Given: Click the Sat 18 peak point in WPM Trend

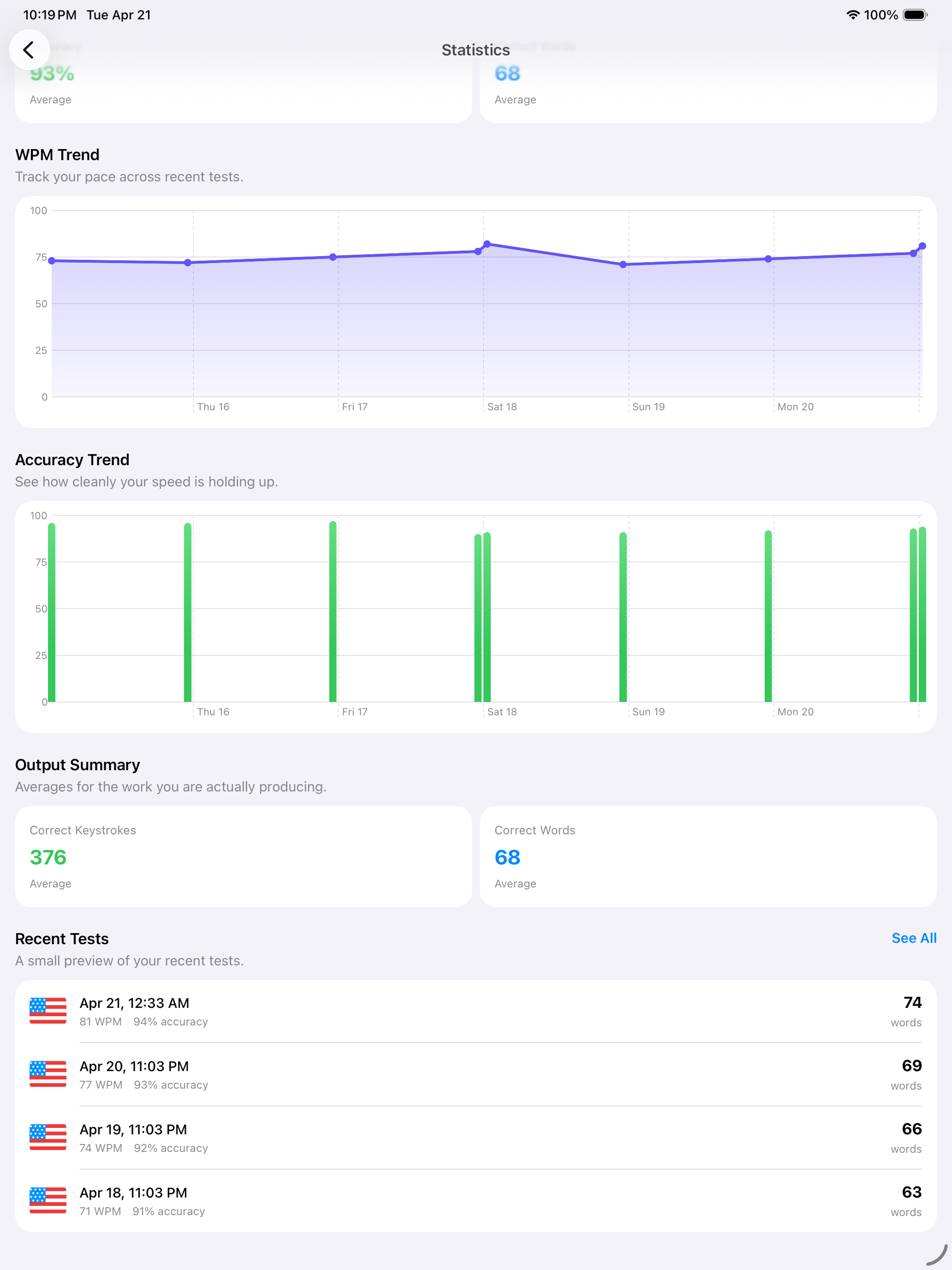Looking at the screenshot, I should (487, 244).
